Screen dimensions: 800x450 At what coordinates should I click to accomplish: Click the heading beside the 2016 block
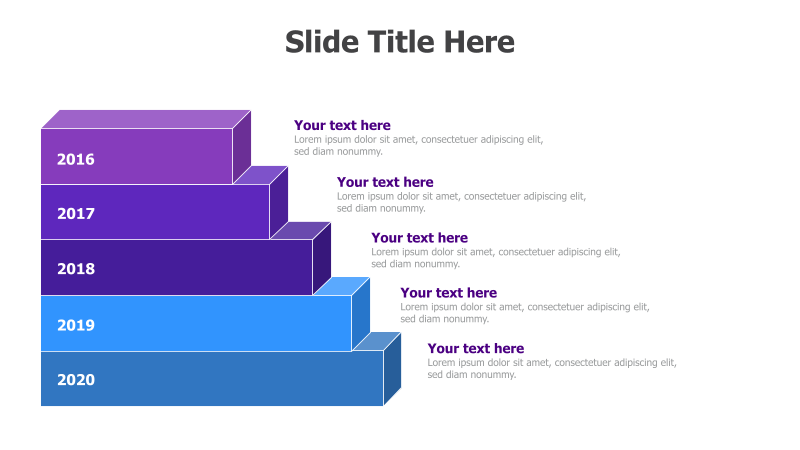[x=342, y=125]
